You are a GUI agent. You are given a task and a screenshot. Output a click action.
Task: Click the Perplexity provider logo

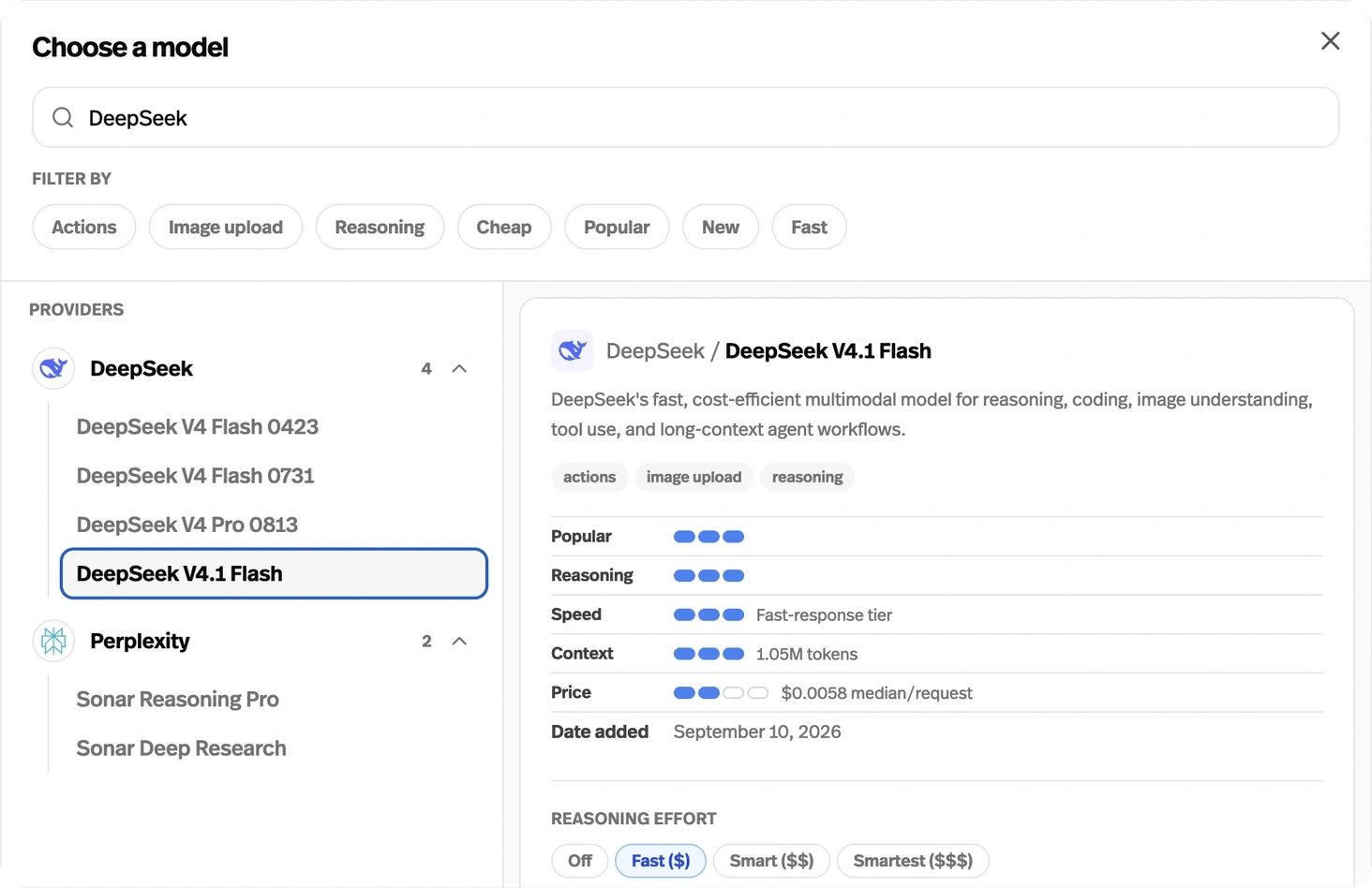click(x=53, y=641)
